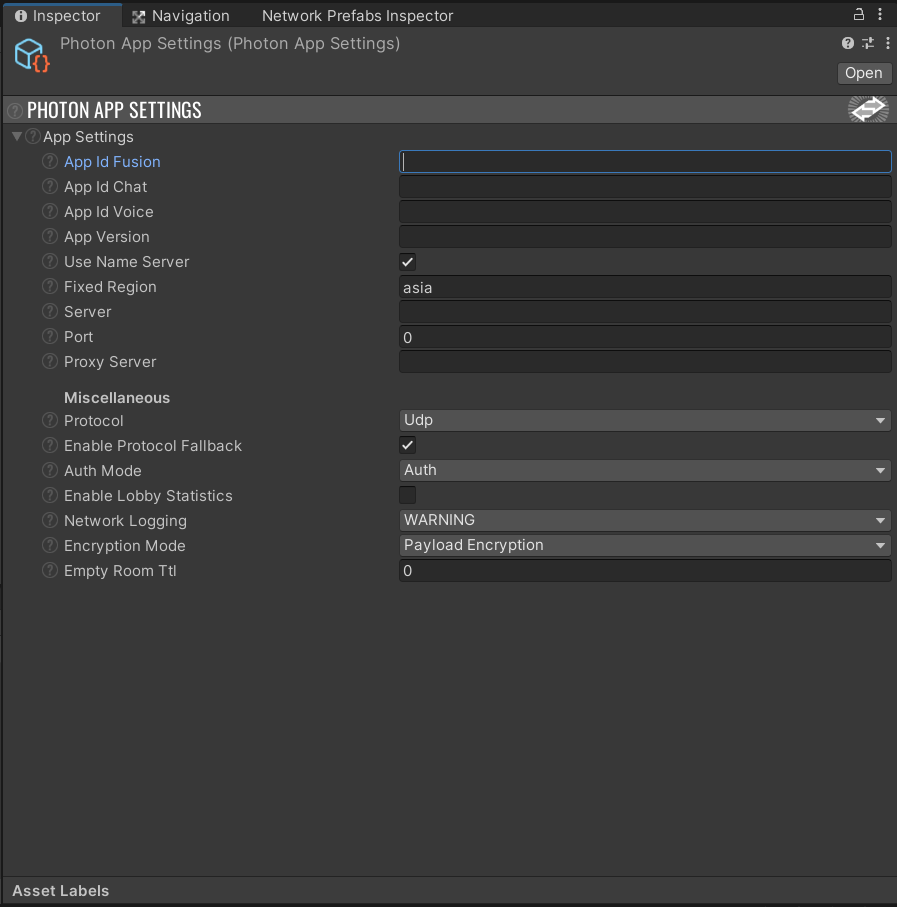The image size is (897, 907).
Task: Open the inspector help reference icon
Action: point(848,43)
